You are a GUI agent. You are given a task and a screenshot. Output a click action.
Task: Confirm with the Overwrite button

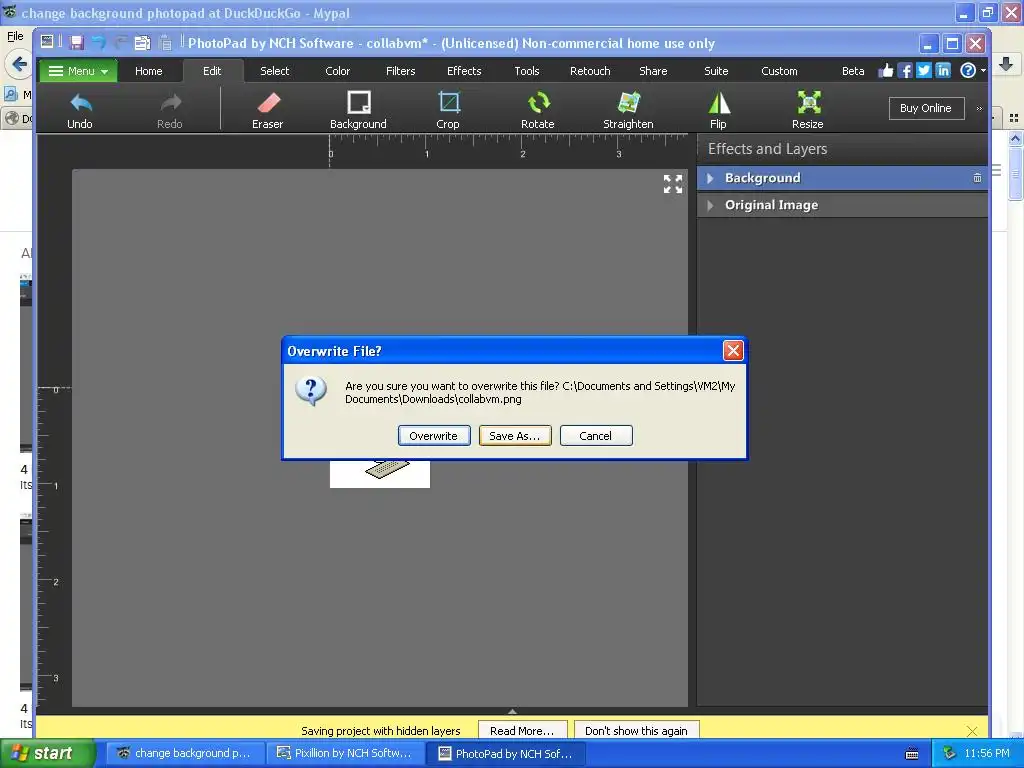coord(434,436)
